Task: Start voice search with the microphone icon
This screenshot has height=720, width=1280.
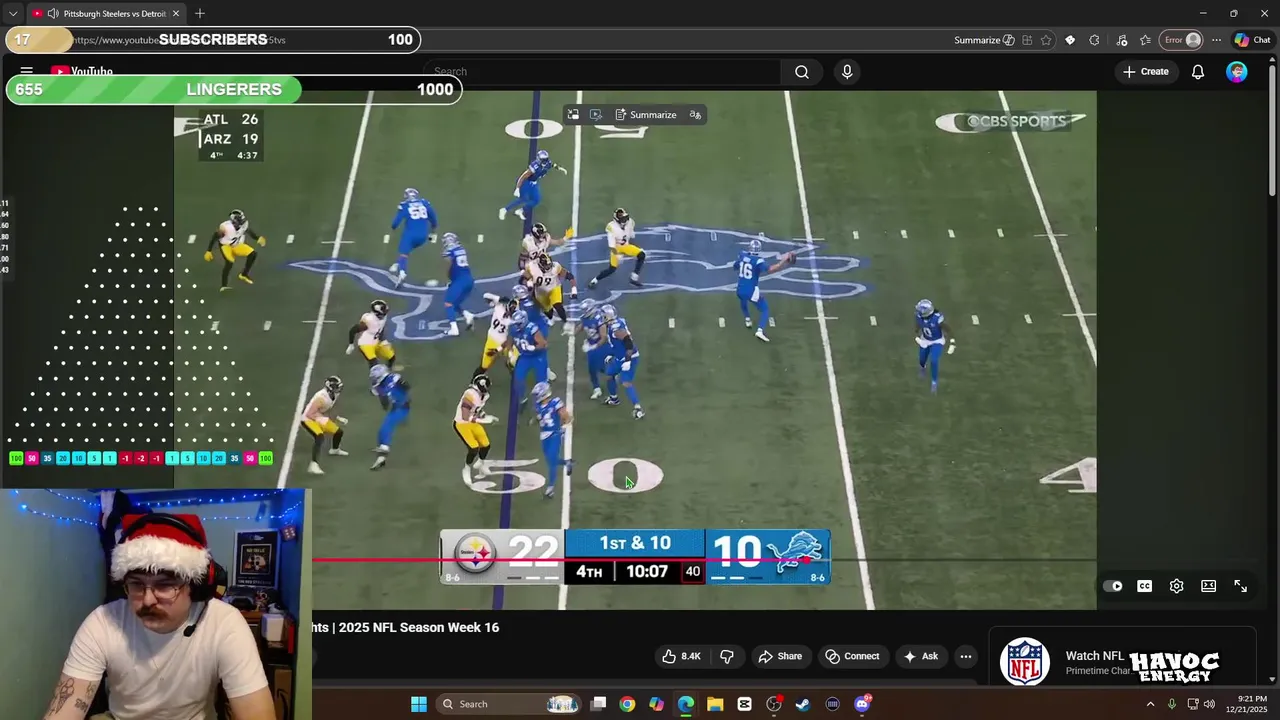Action: point(847,72)
